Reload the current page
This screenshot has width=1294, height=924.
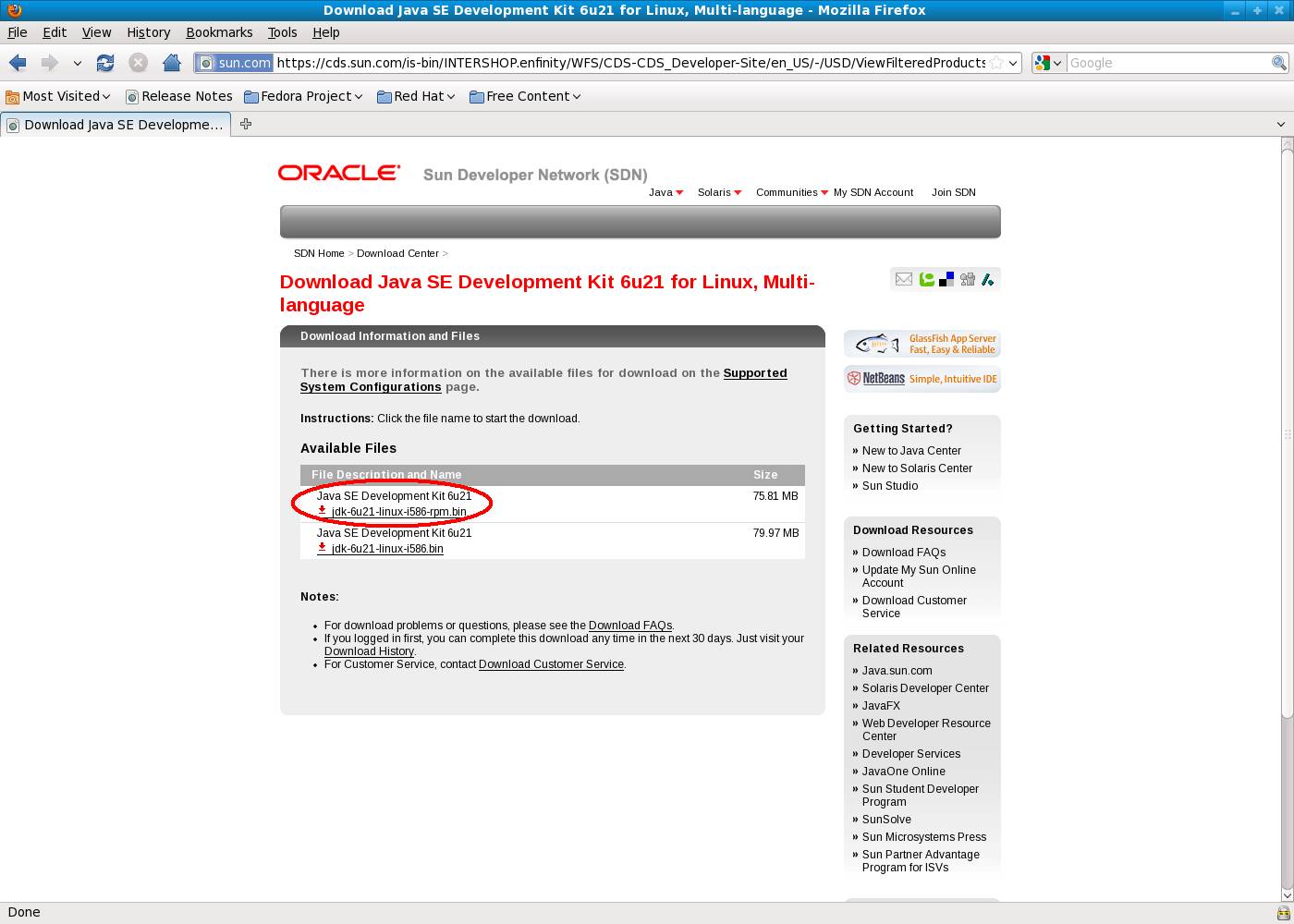105,63
